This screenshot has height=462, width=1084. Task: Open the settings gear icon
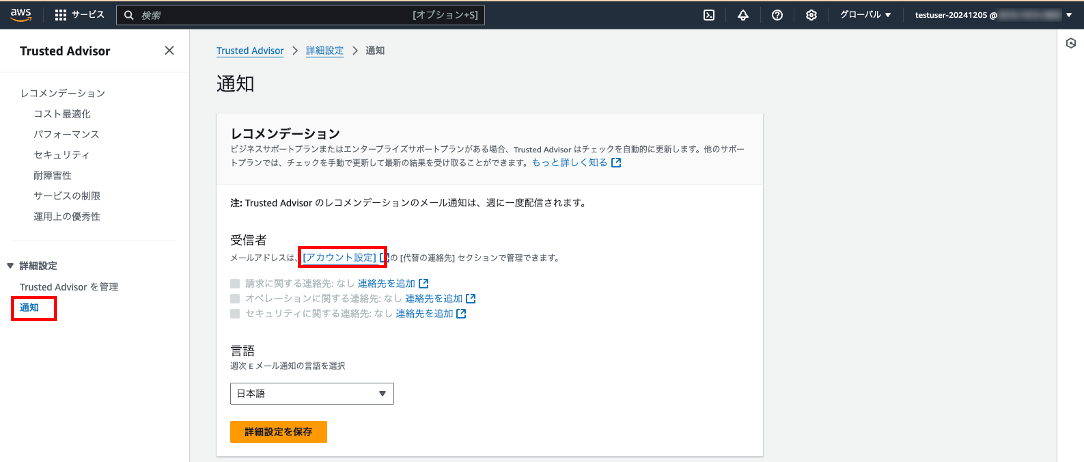[812, 15]
